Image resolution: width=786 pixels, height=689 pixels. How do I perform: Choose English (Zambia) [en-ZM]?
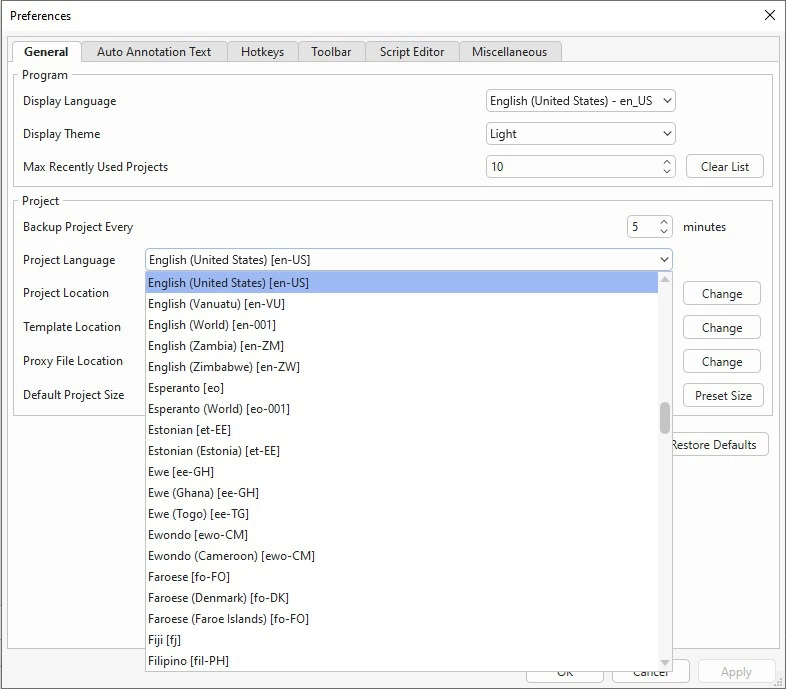(x=402, y=346)
